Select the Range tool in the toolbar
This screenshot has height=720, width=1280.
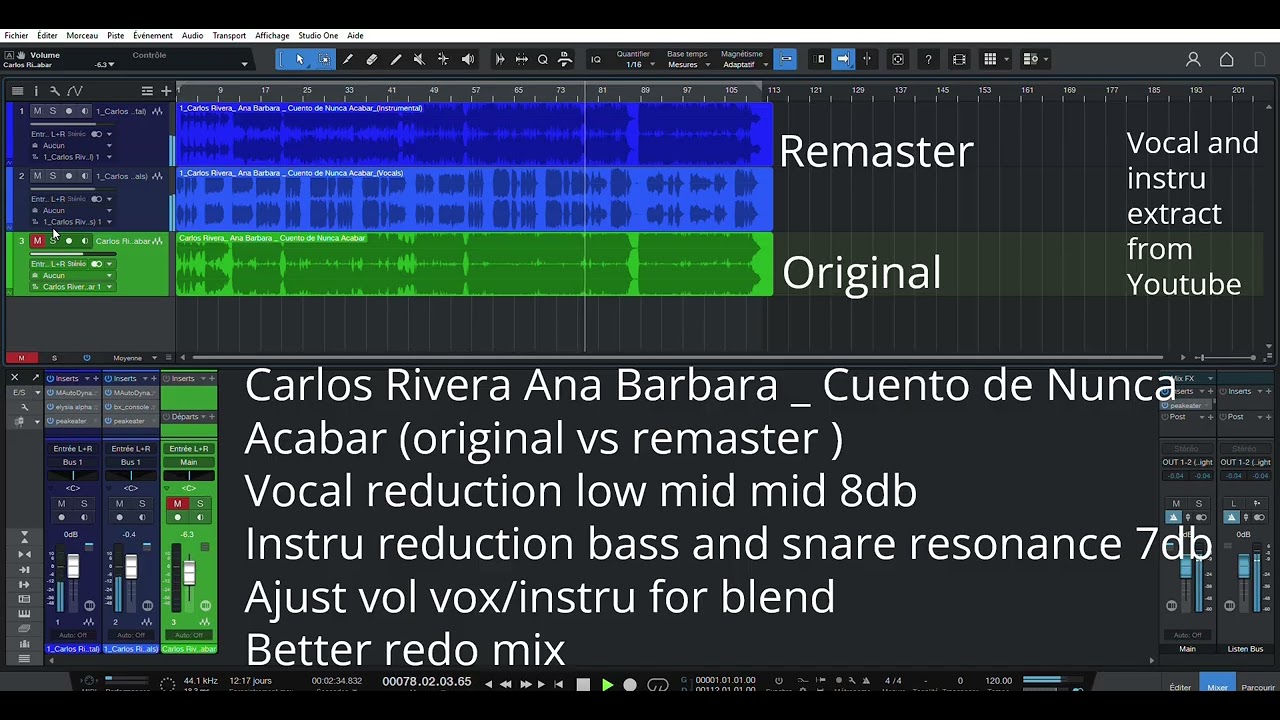point(324,60)
